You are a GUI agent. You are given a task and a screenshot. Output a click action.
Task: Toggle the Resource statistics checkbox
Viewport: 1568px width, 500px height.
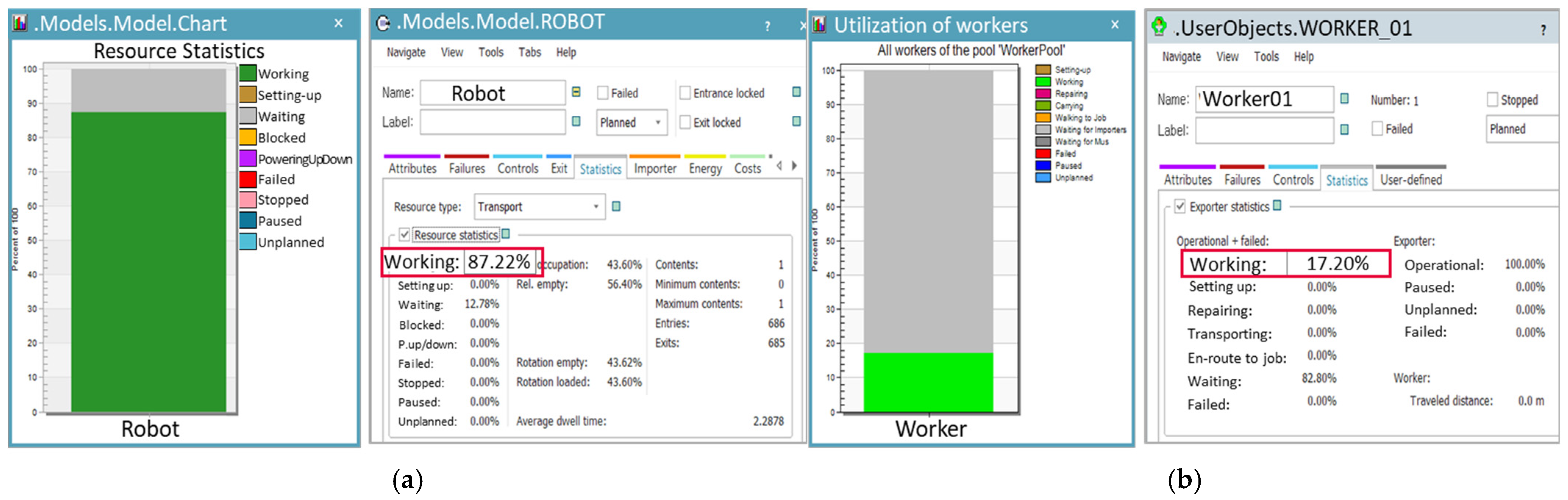[405, 234]
